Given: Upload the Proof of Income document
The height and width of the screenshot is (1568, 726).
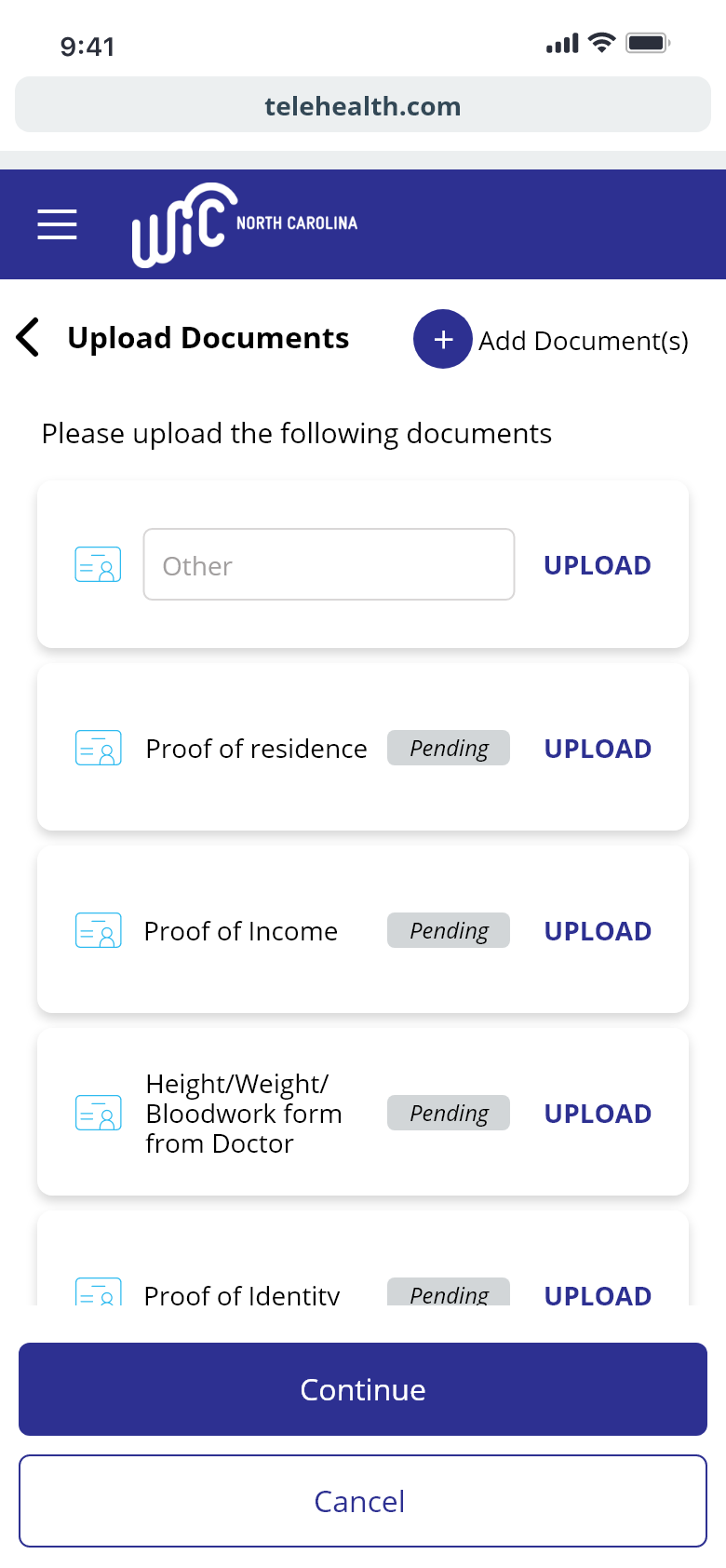Looking at the screenshot, I should point(598,931).
